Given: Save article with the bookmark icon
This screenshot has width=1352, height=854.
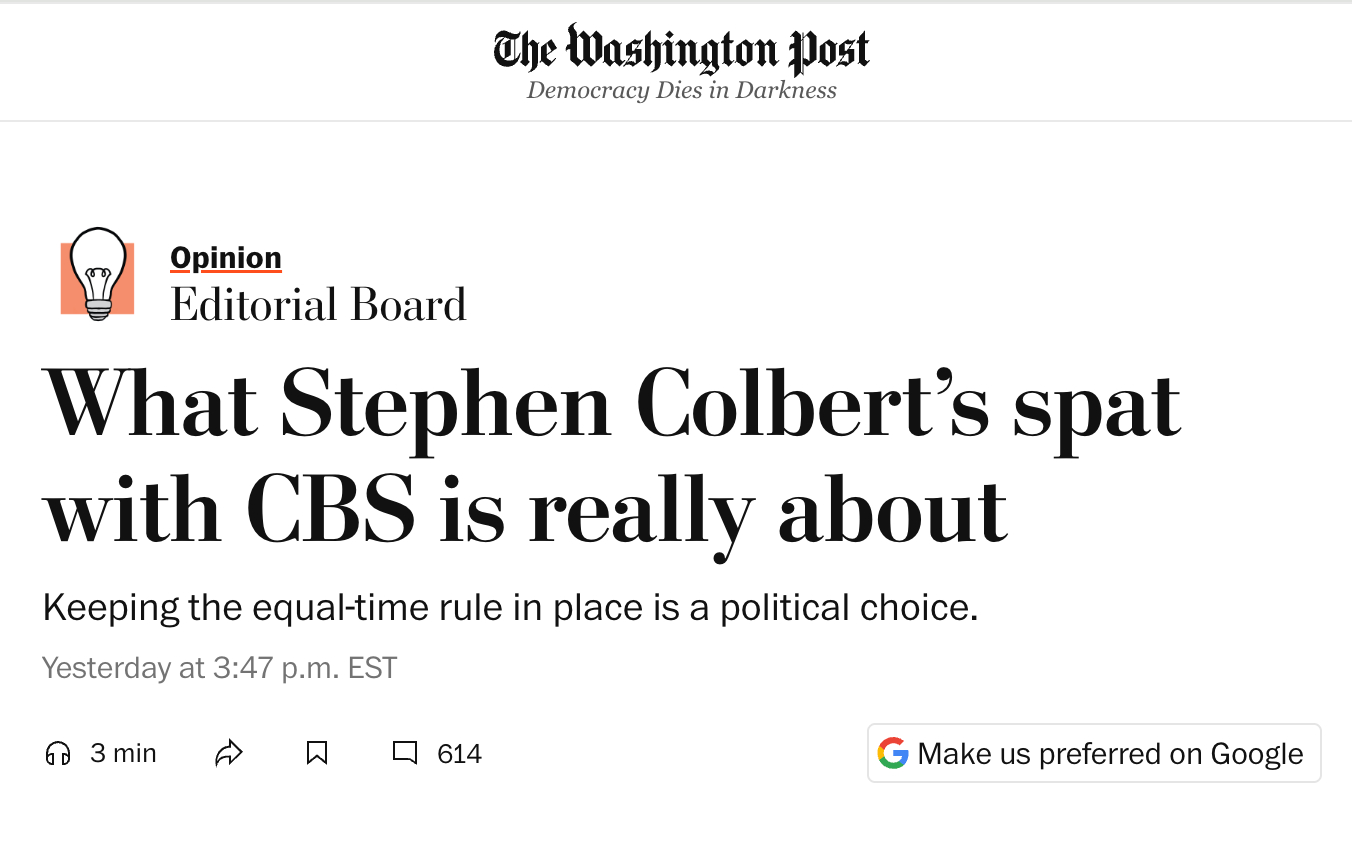Looking at the screenshot, I should coord(317,753).
